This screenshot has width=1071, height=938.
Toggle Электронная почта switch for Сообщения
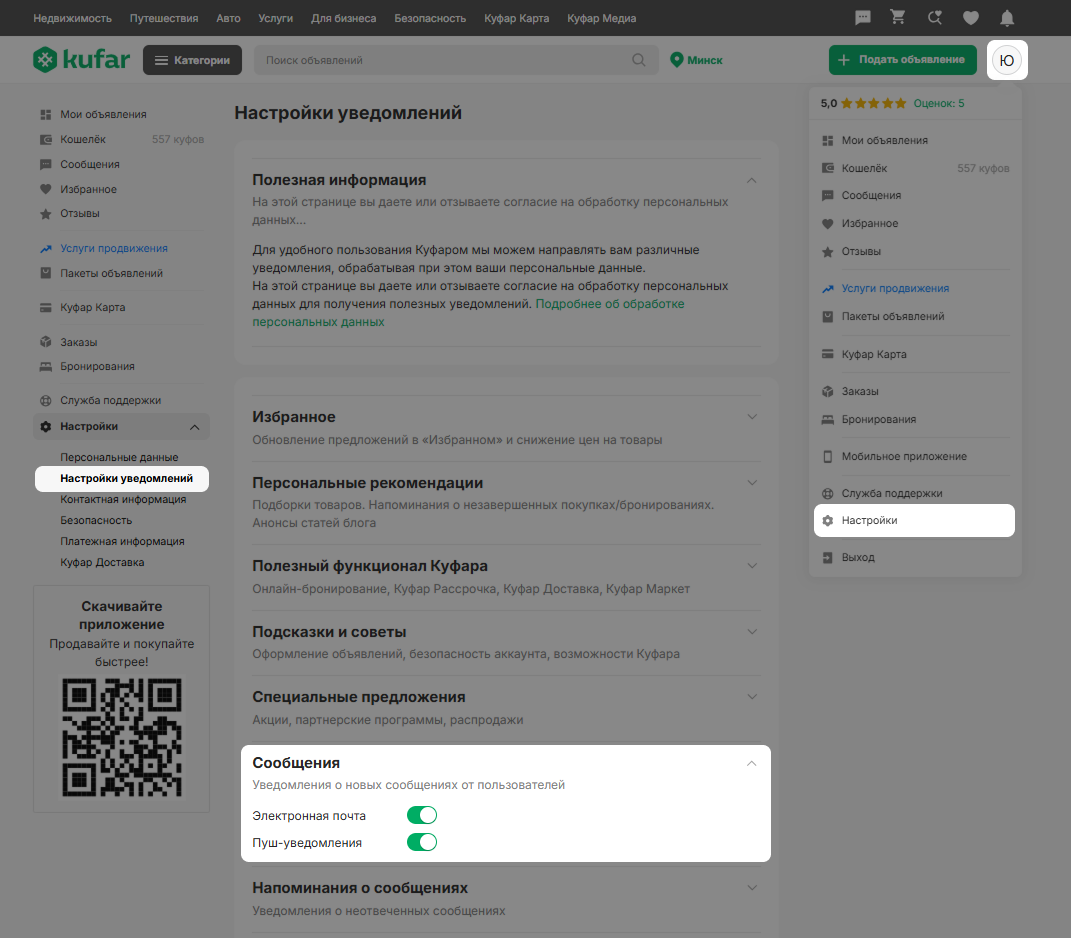pyautogui.click(x=422, y=815)
